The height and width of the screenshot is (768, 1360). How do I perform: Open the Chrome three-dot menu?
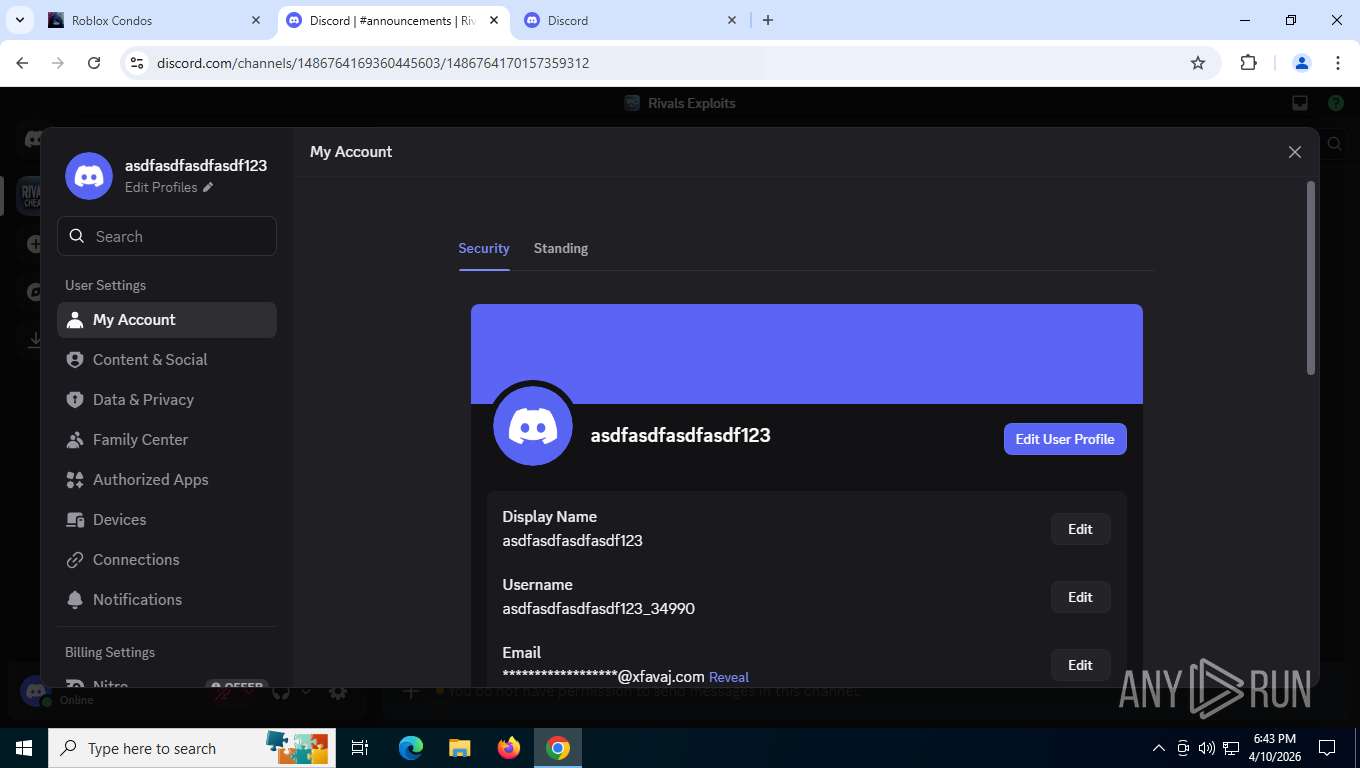[x=1338, y=63]
